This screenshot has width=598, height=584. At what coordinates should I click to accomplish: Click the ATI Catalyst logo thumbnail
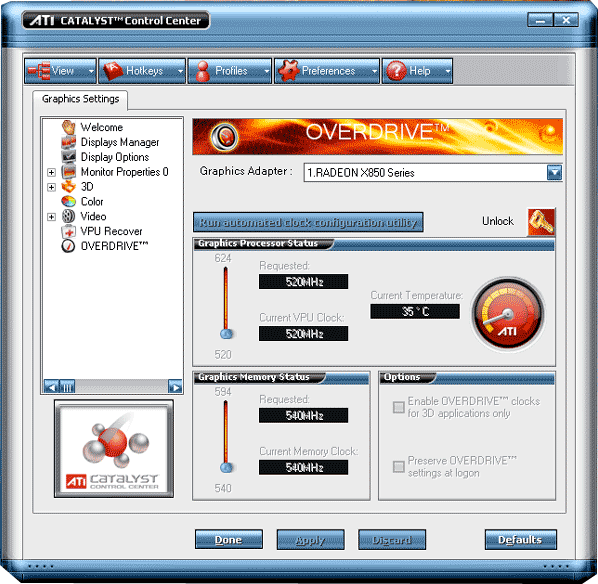pos(114,449)
